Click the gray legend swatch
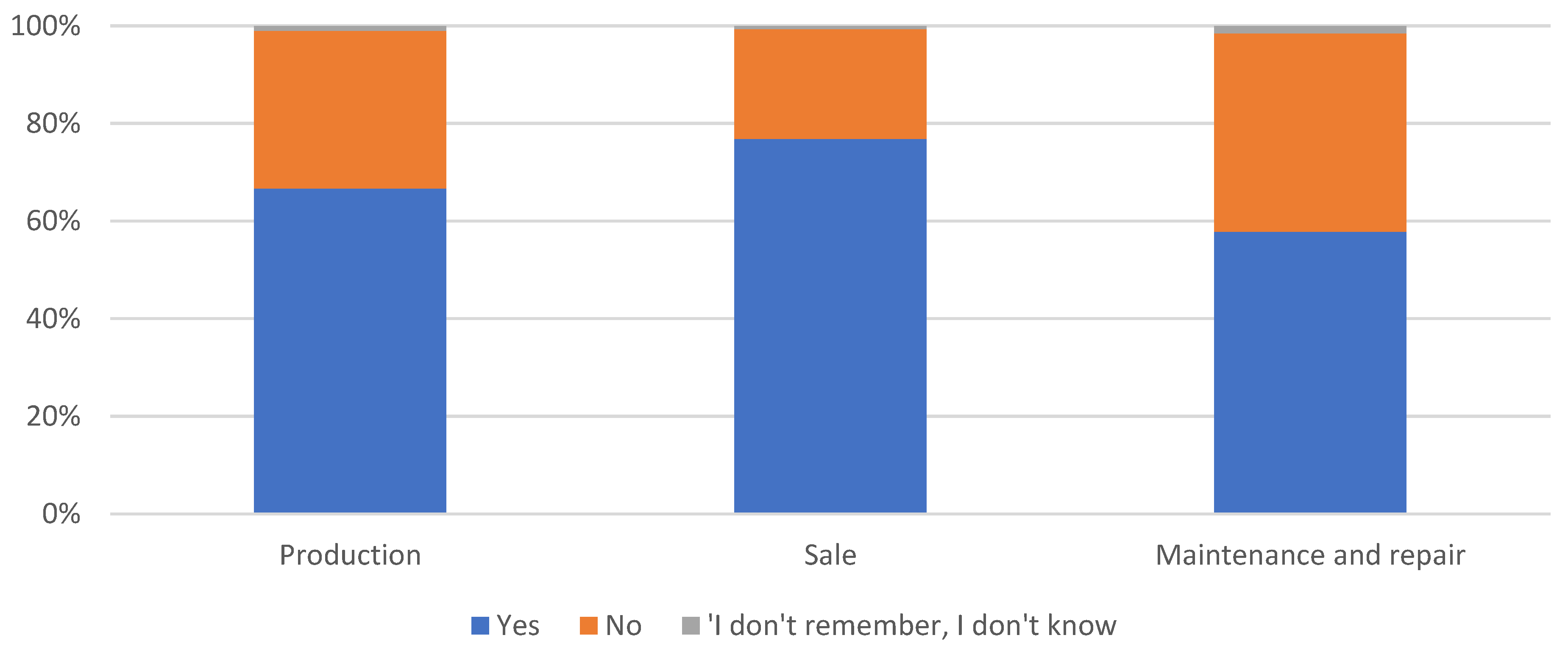 (690, 625)
